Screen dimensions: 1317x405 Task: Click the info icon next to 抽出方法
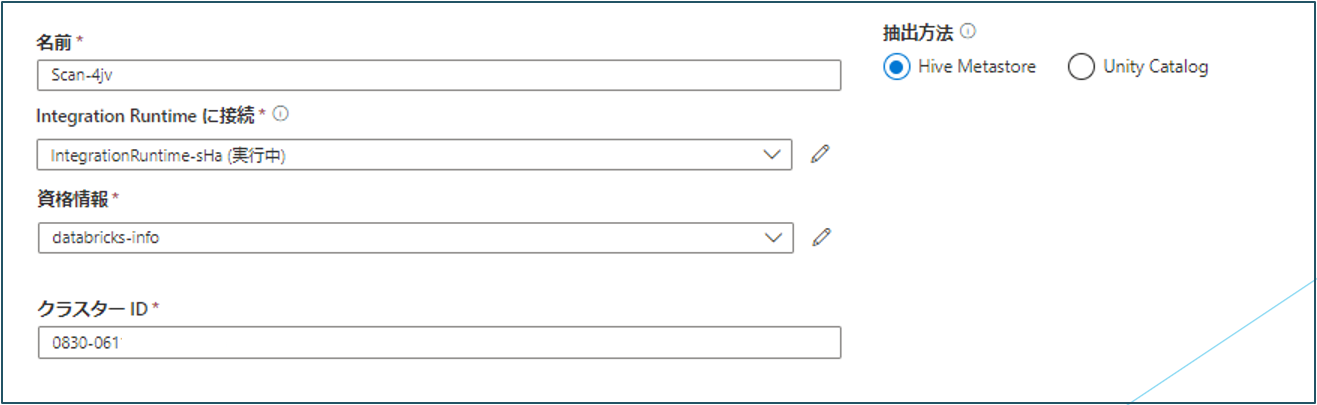pyautogui.click(x=967, y=31)
